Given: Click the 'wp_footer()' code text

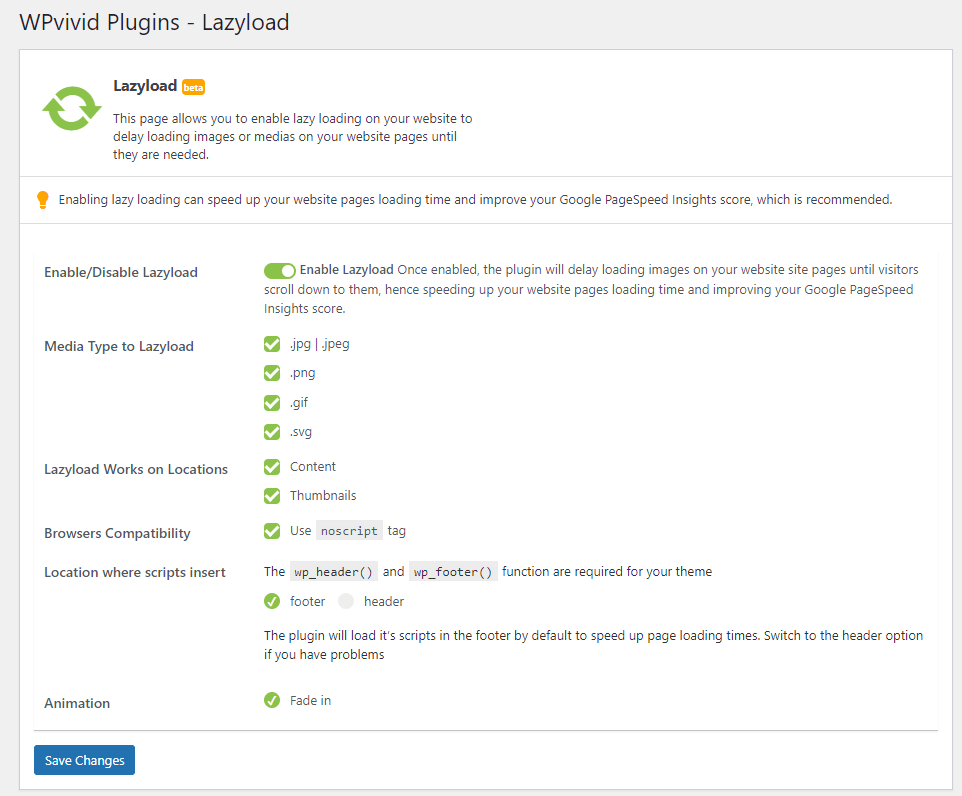Looking at the screenshot, I should pyautogui.click(x=453, y=572).
